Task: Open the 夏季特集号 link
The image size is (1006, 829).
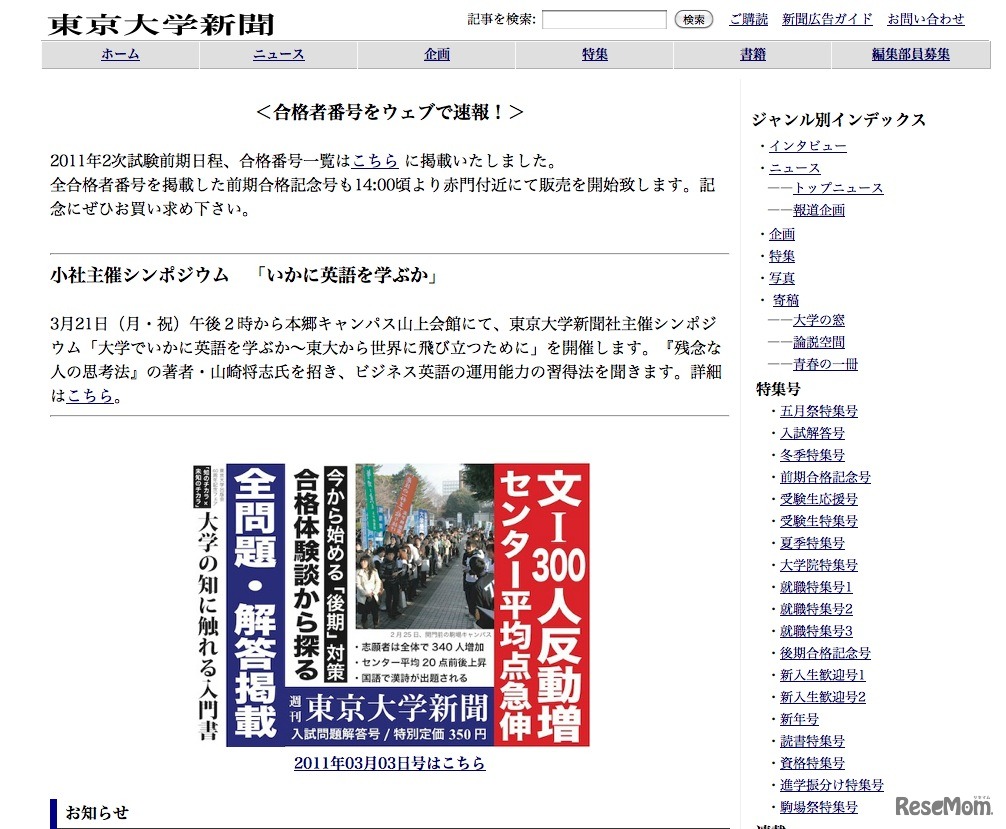Action: point(812,543)
